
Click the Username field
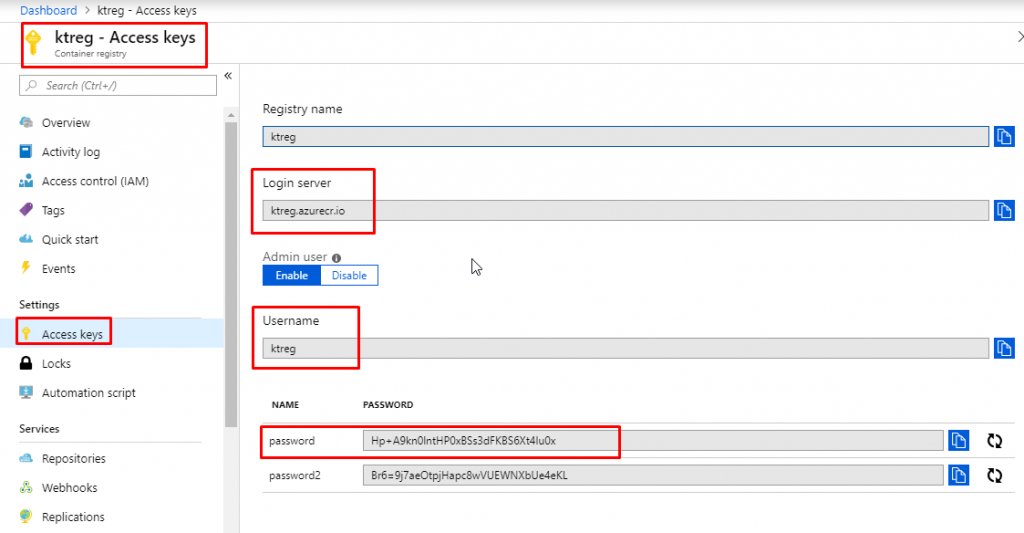626,348
